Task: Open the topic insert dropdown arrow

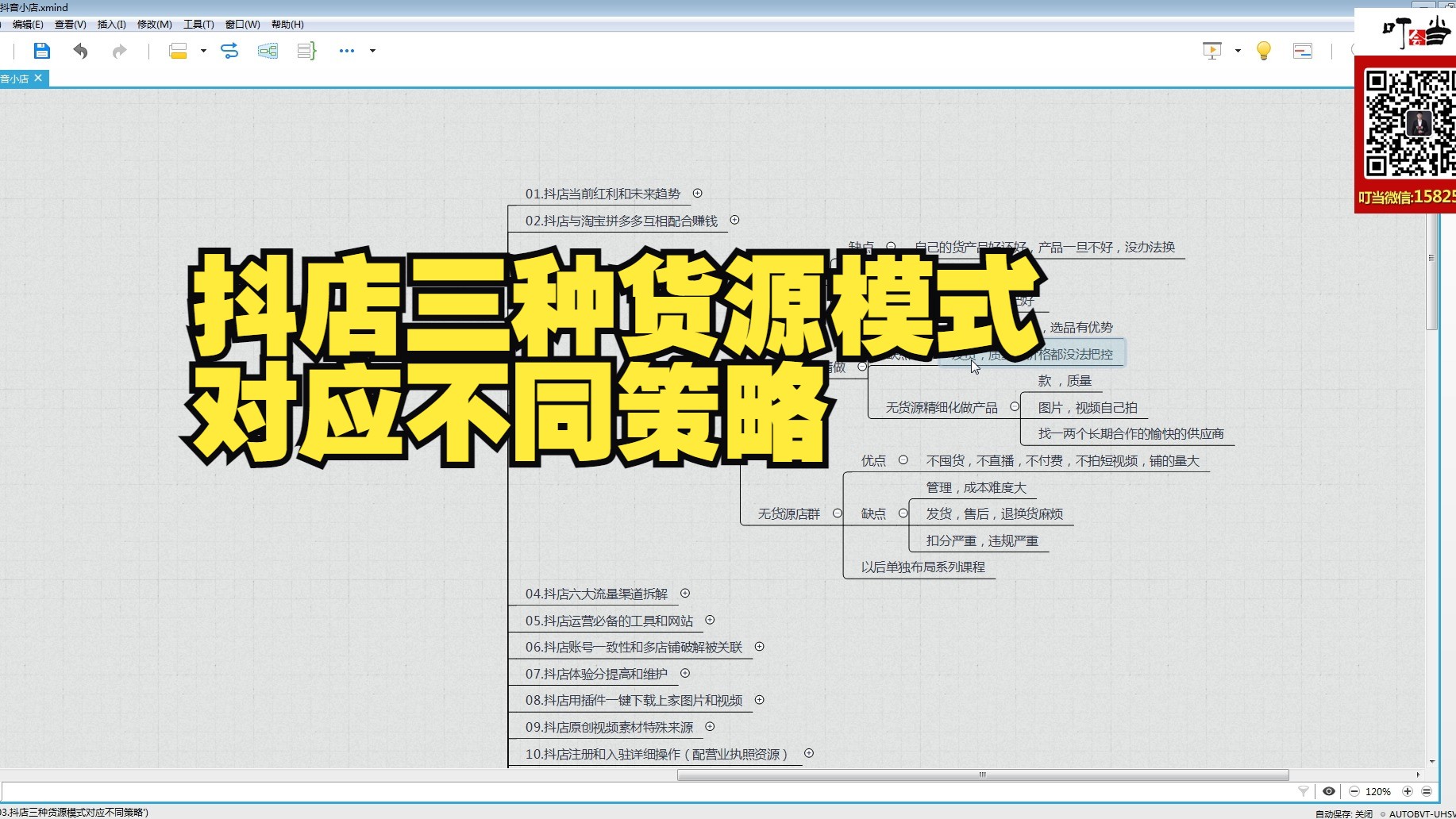Action: [203, 51]
